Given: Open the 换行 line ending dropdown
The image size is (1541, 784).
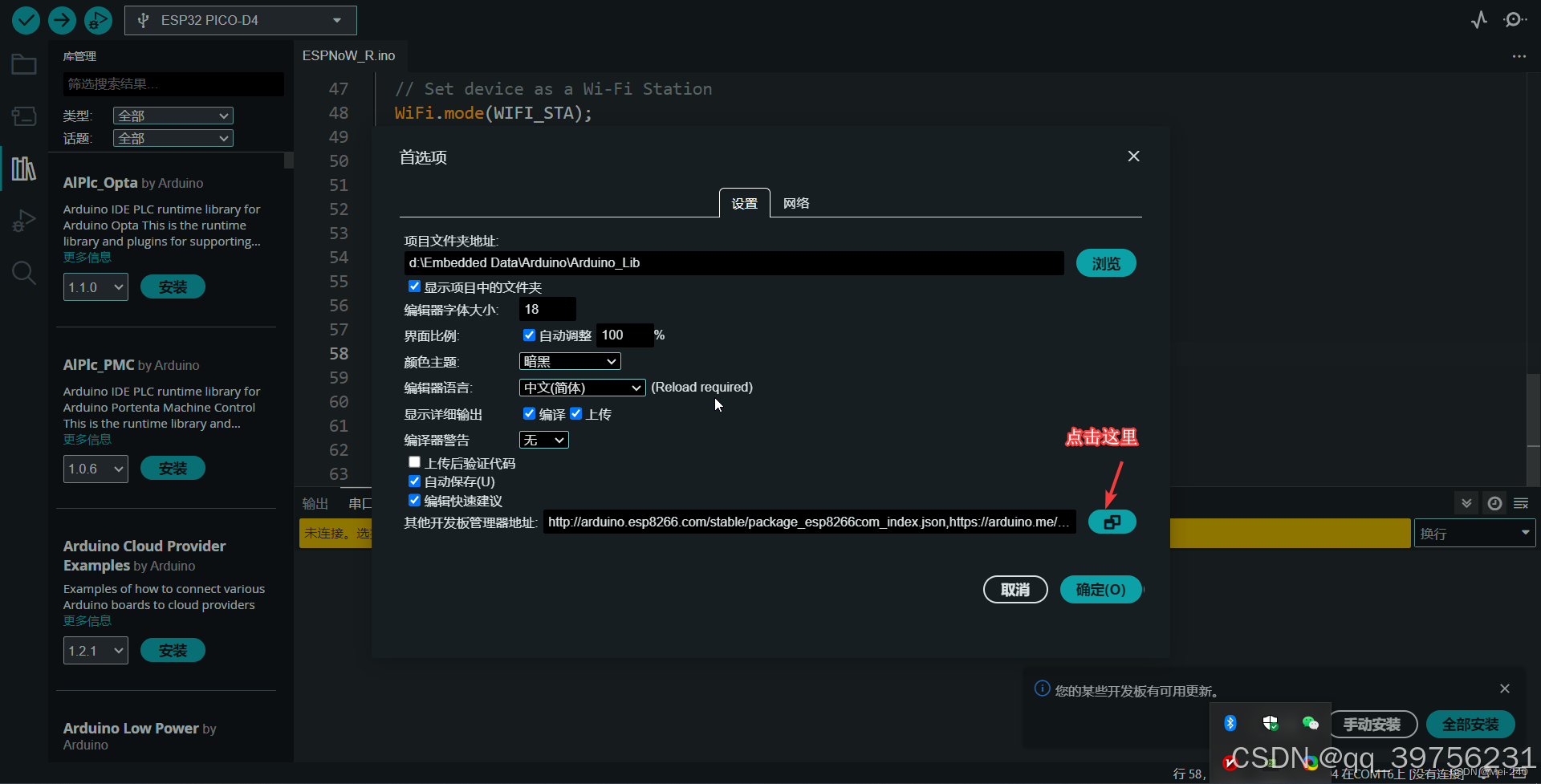Looking at the screenshot, I should click(x=1474, y=534).
